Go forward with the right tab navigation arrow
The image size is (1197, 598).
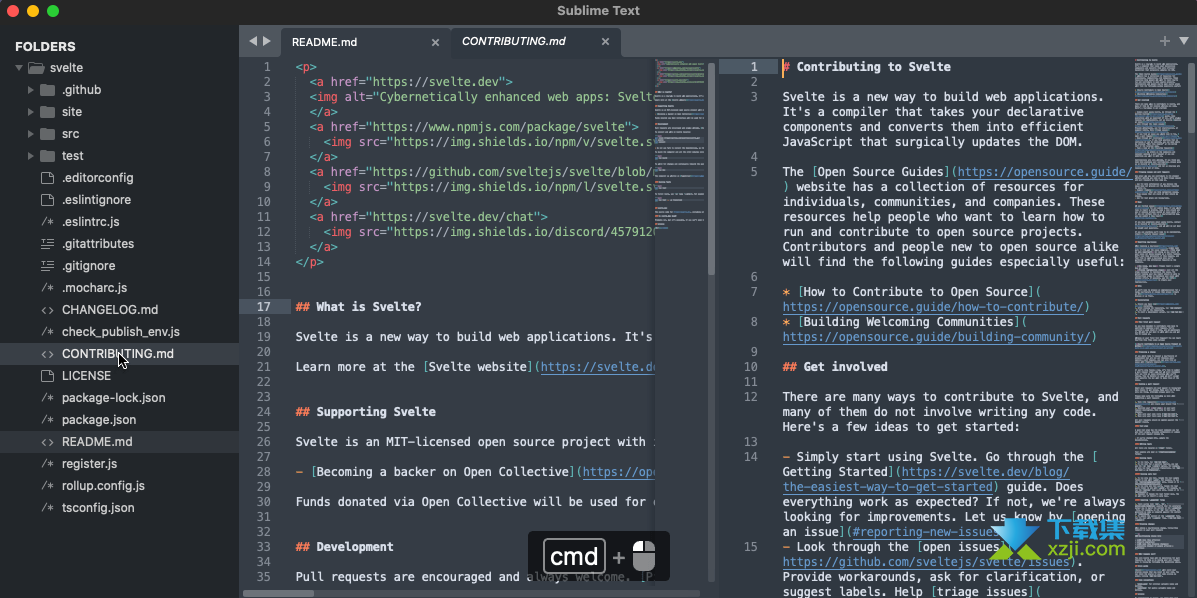[x=266, y=41]
